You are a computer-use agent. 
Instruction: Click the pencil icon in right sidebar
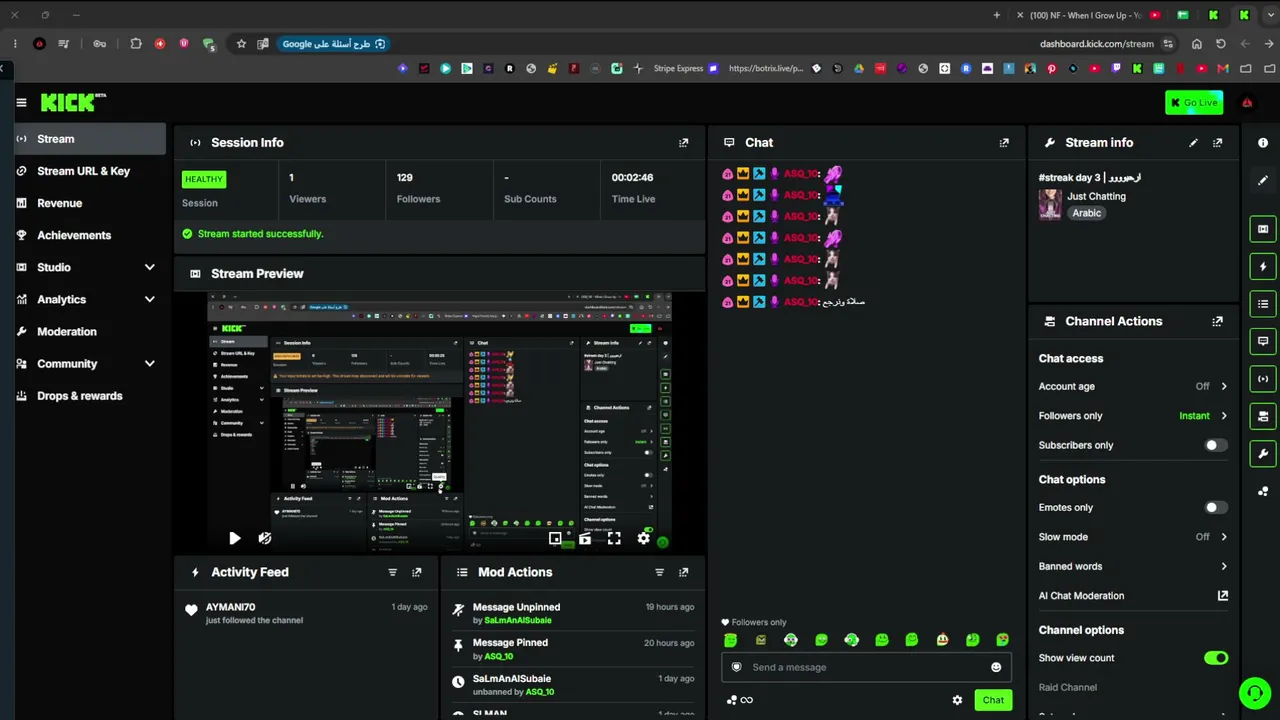(x=1263, y=180)
